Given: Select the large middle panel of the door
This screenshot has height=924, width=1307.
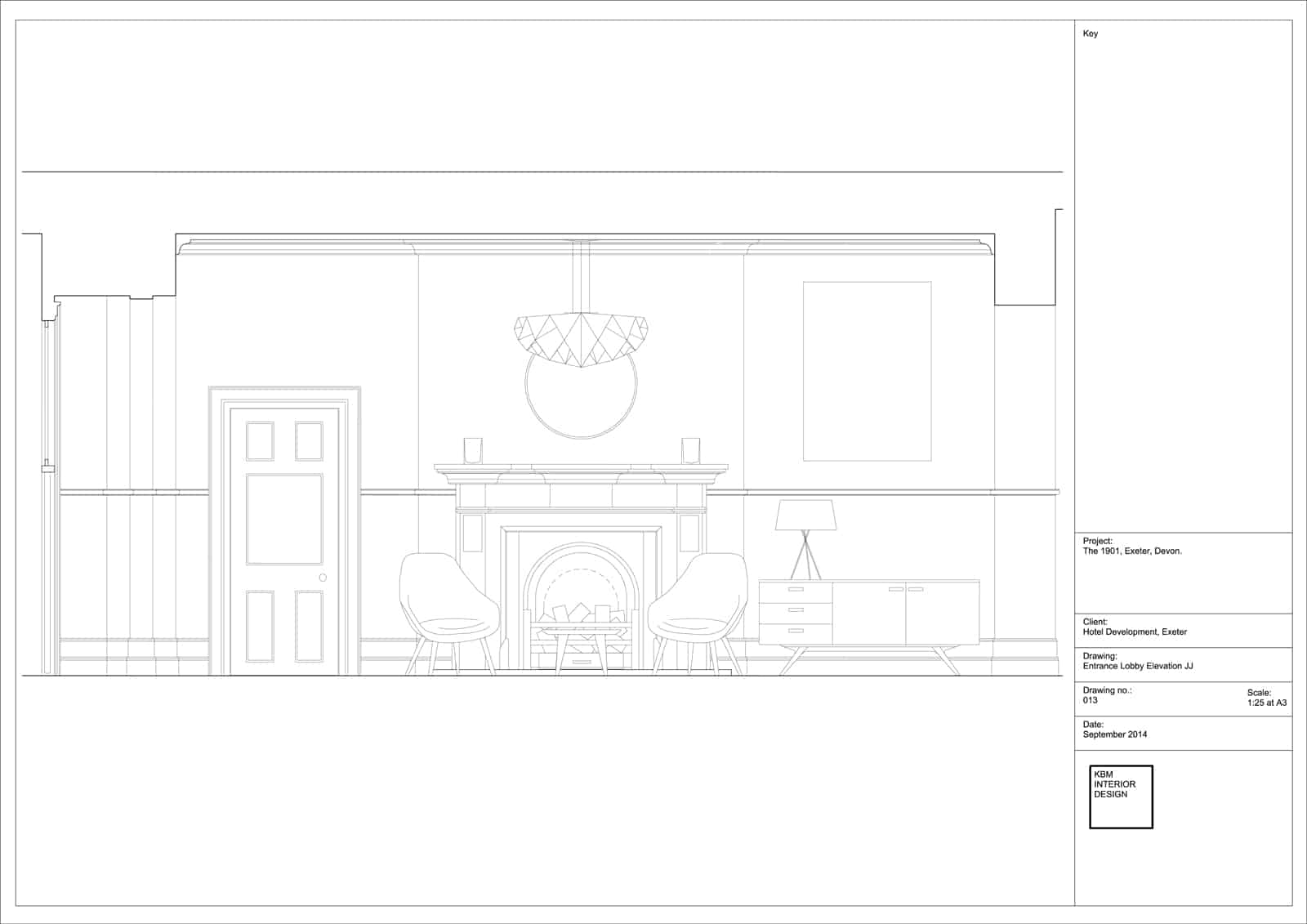Looking at the screenshot, I should pos(284,519).
